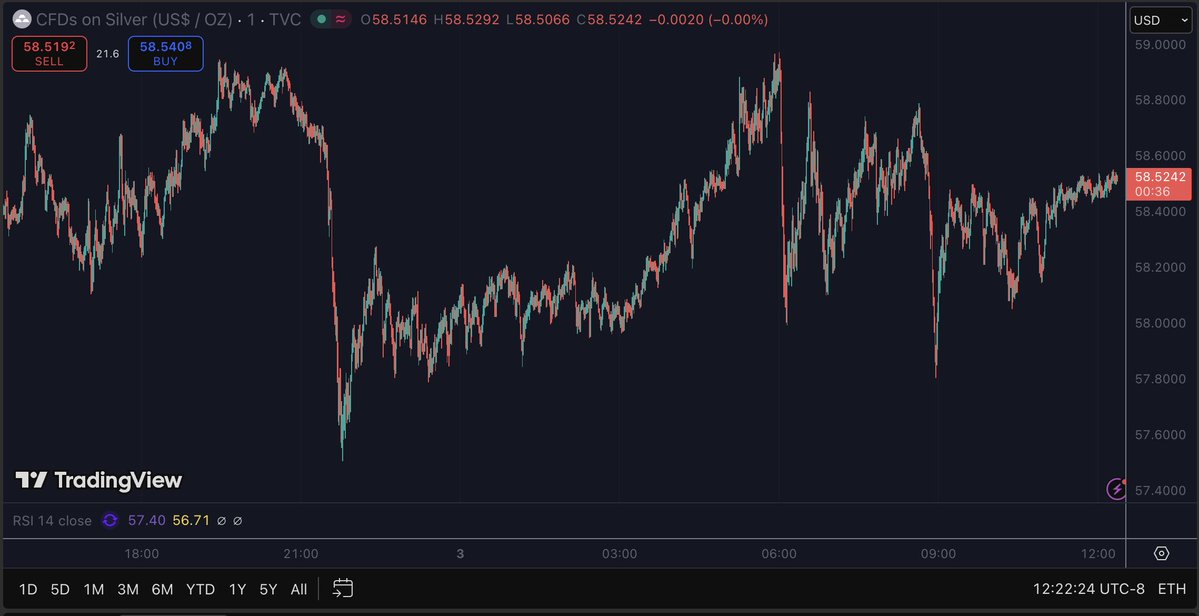
Task: Click the close value C58.5242 in header
Action: (x=609, y=20)
